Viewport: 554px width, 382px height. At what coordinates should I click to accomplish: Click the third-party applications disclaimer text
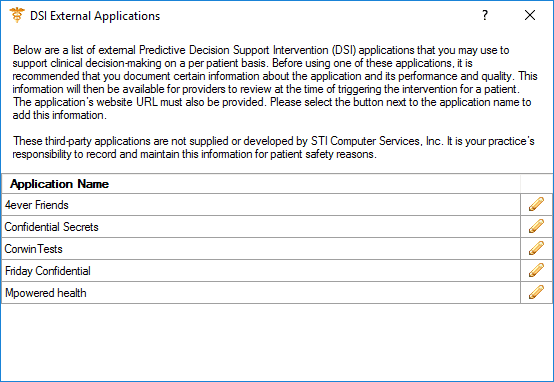[273, 147]
